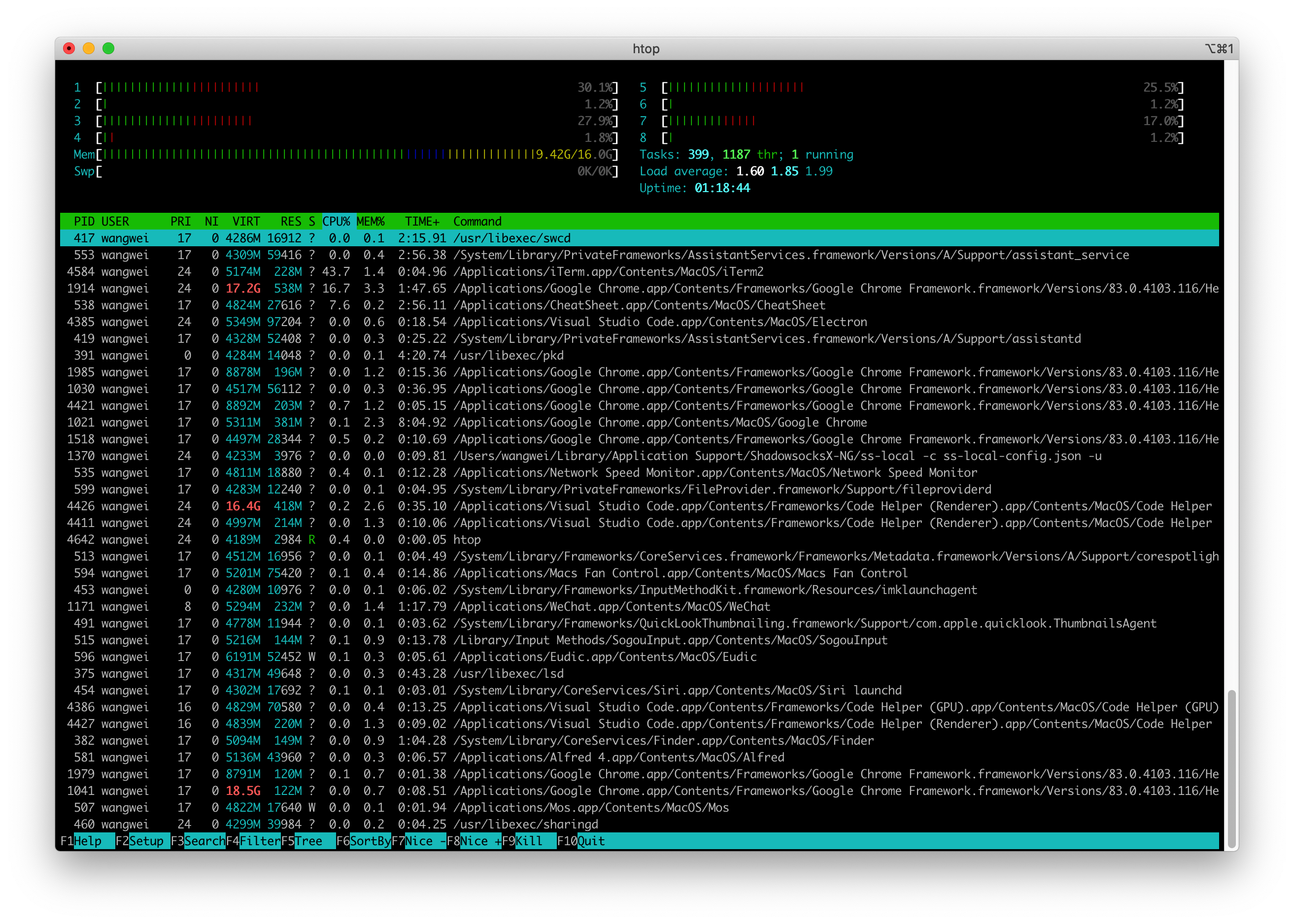Click F10 Quit button
Viewport: 1294px width, 924px height.
581,840
